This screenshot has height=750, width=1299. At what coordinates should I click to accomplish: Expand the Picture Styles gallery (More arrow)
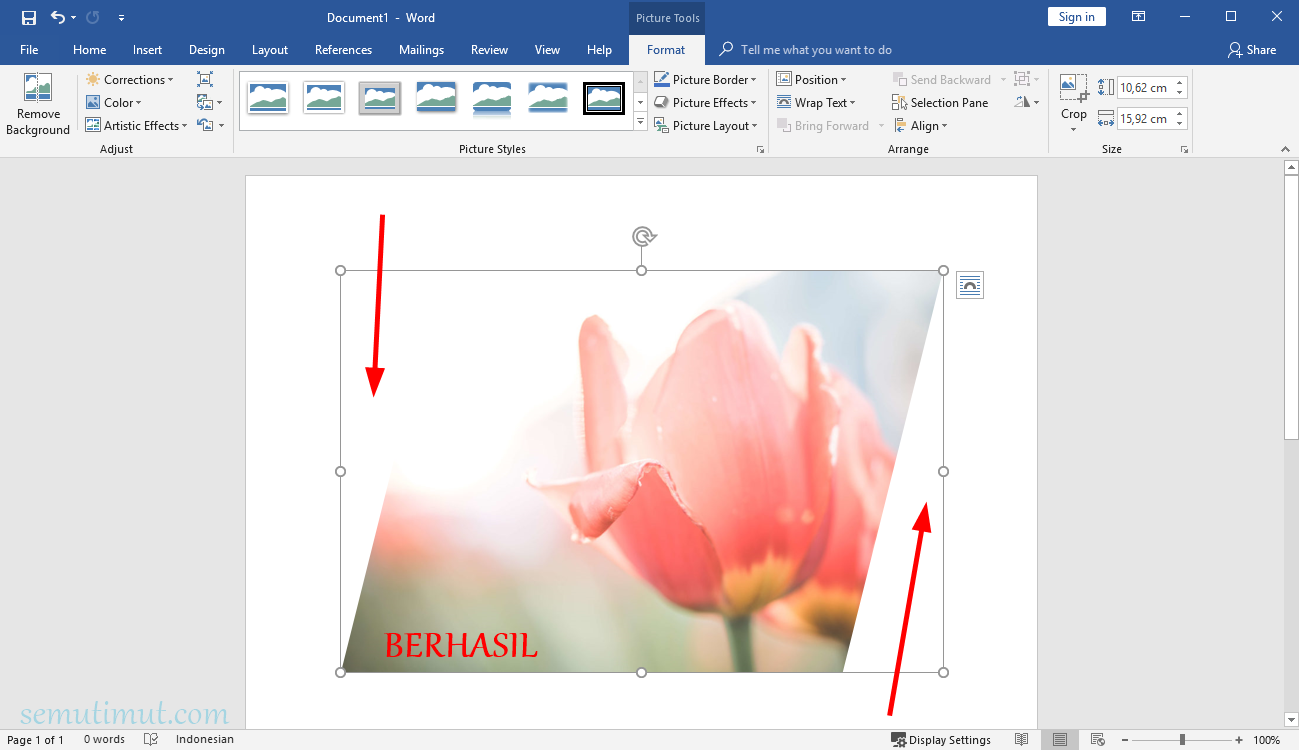pyautogui.click(x=640, y=122)
